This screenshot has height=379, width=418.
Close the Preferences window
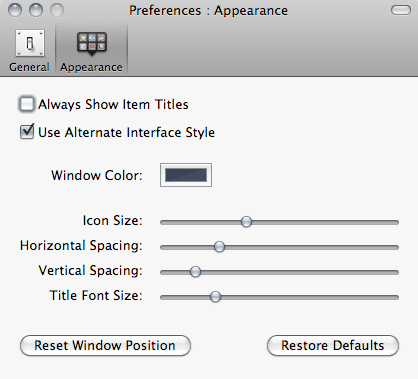[x=15, y=10]
